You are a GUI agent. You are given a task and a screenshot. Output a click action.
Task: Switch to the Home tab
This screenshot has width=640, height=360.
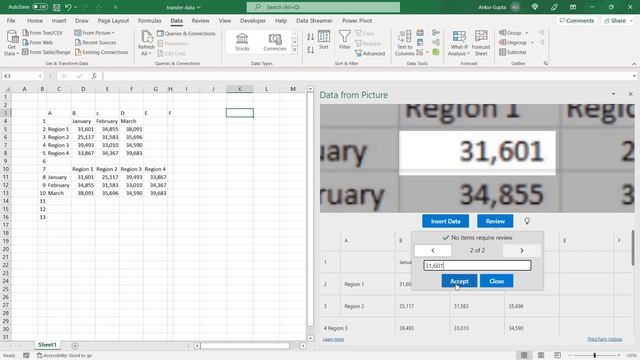pos(35,20)
